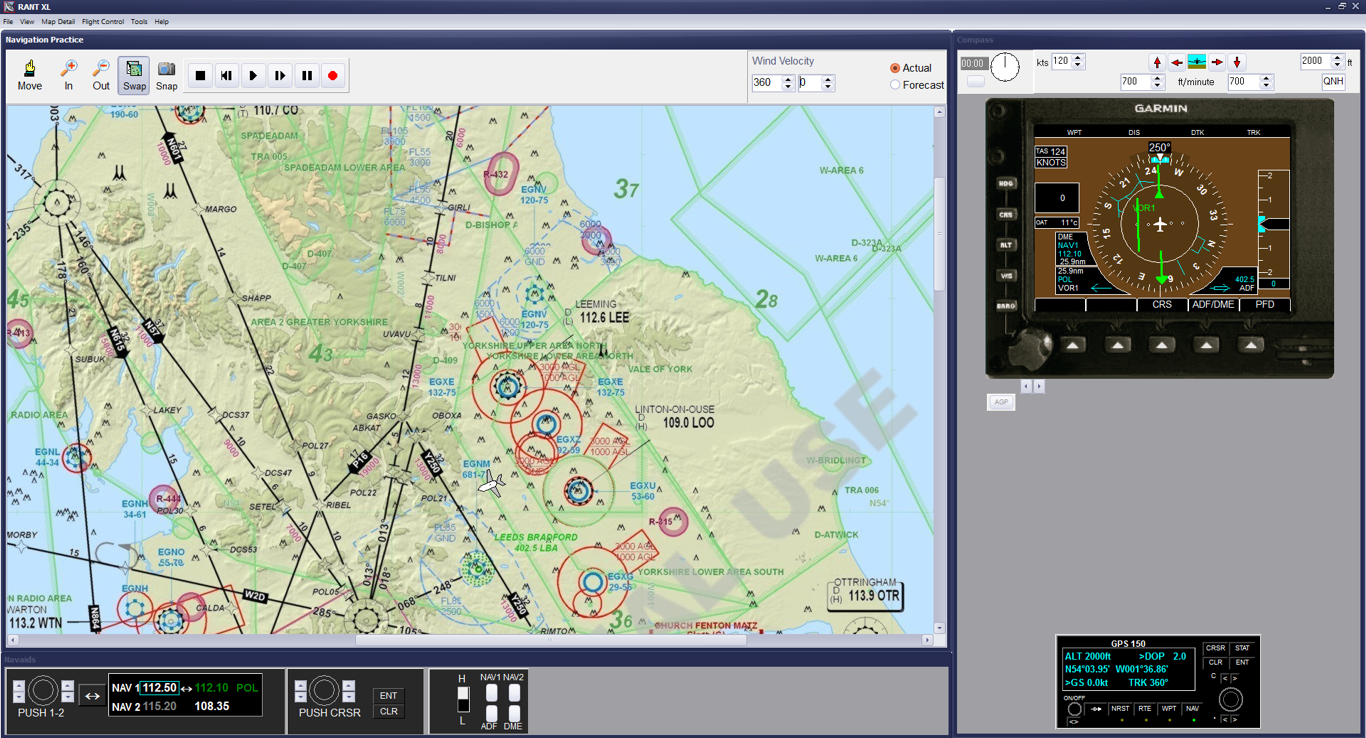Toggle the NAV2 audio switch
Image resolution: width=1366 pixels, height=738 pixels.
514,692
